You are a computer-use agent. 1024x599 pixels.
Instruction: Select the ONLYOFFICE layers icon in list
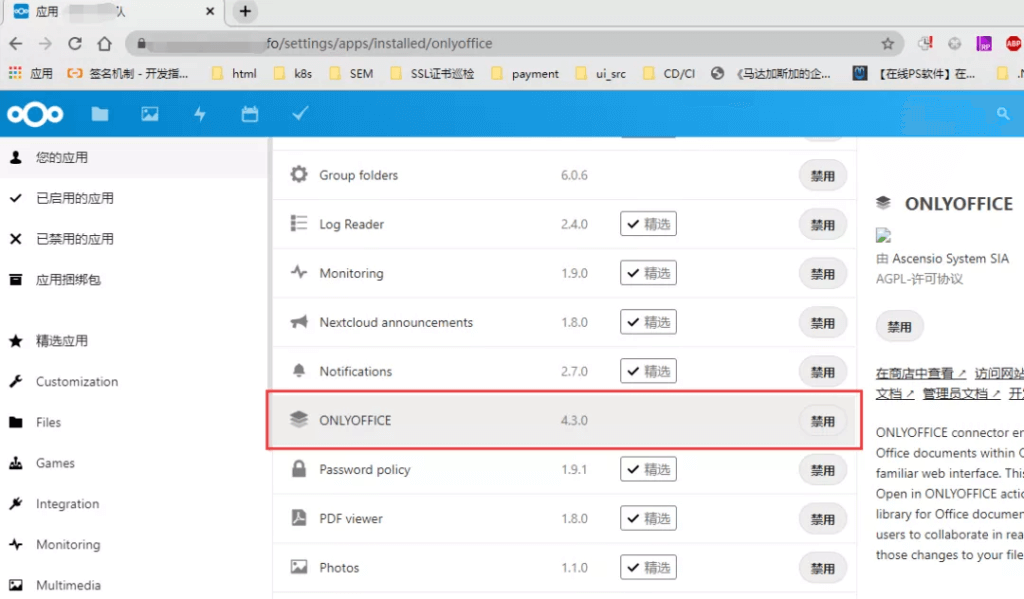[x=298, y=419]
